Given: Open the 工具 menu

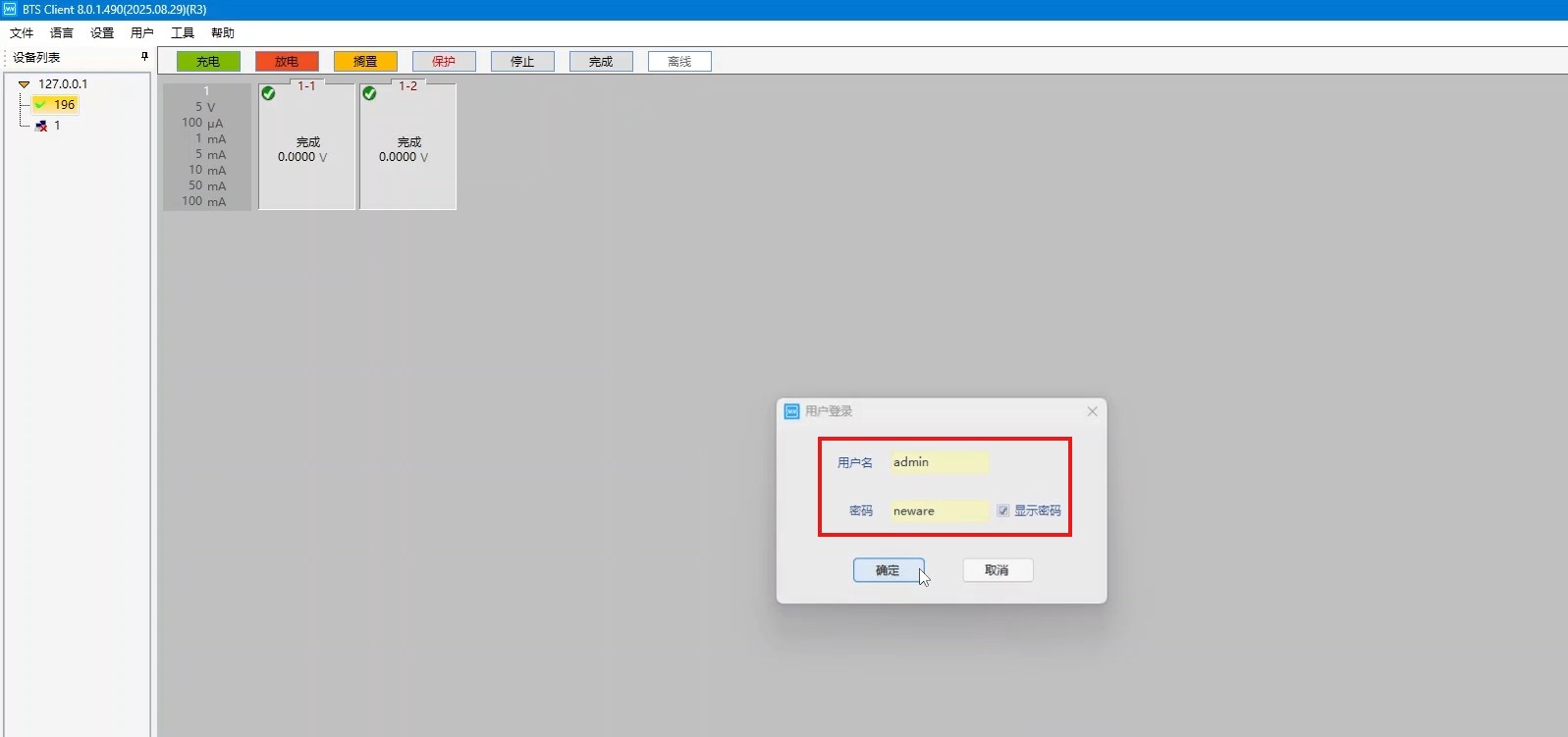Looking at the screenshot, I should click(183, 32).
